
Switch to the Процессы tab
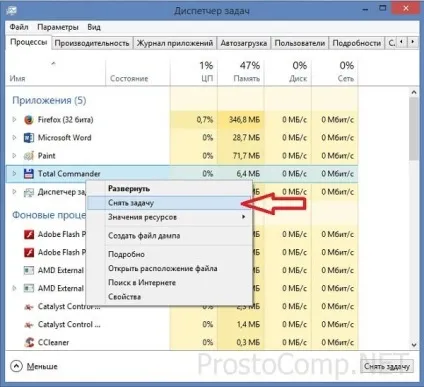pyautogui.click(x=28, y=42)
